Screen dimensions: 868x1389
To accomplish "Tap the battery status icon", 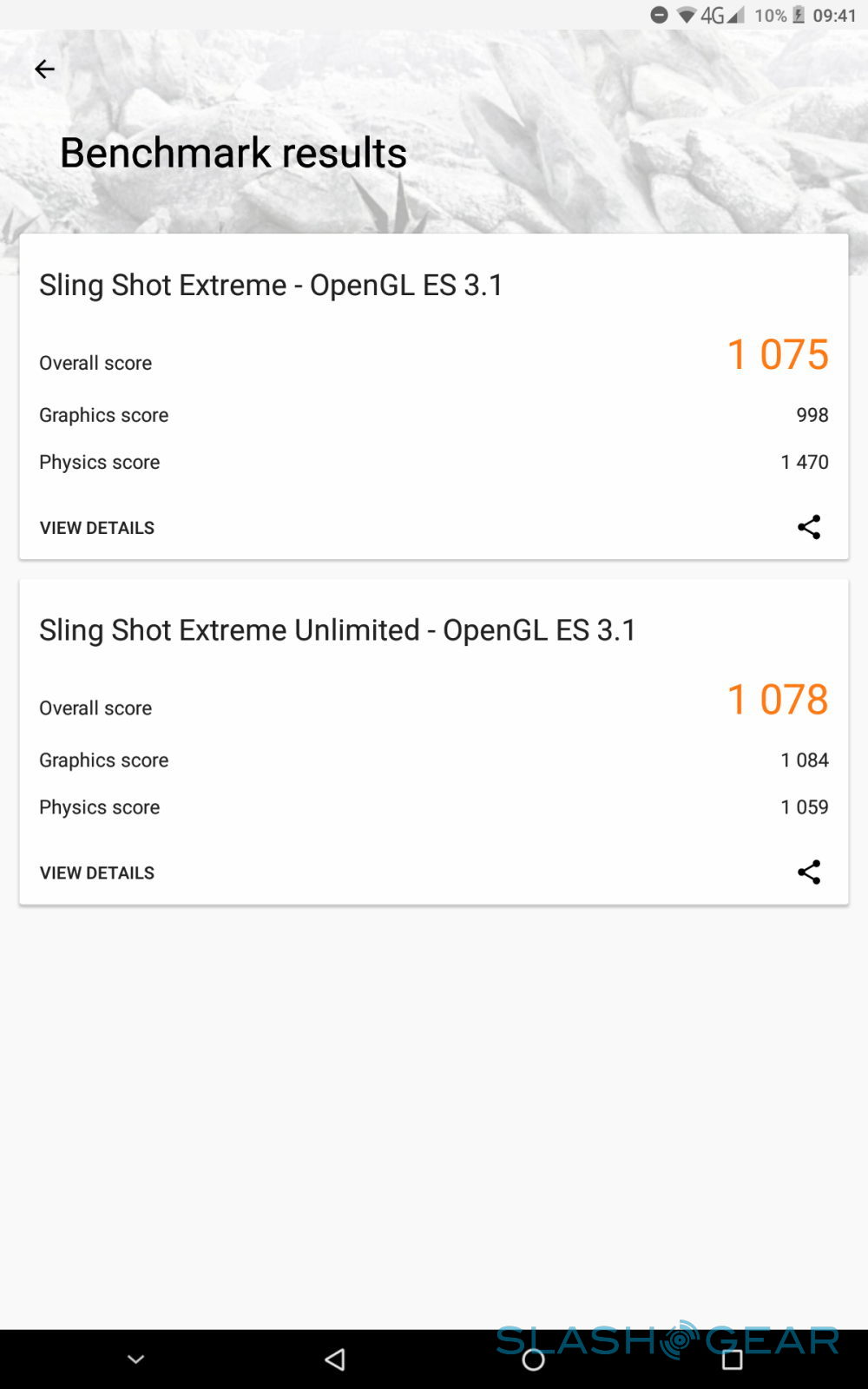I will coord(799,15).
